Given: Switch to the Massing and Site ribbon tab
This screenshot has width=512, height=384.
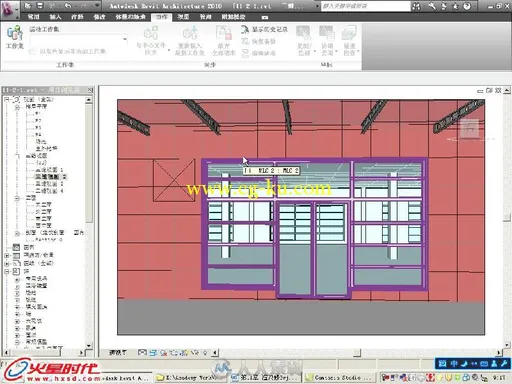Looking at the screenshot, I should click(x=130, y=17).
